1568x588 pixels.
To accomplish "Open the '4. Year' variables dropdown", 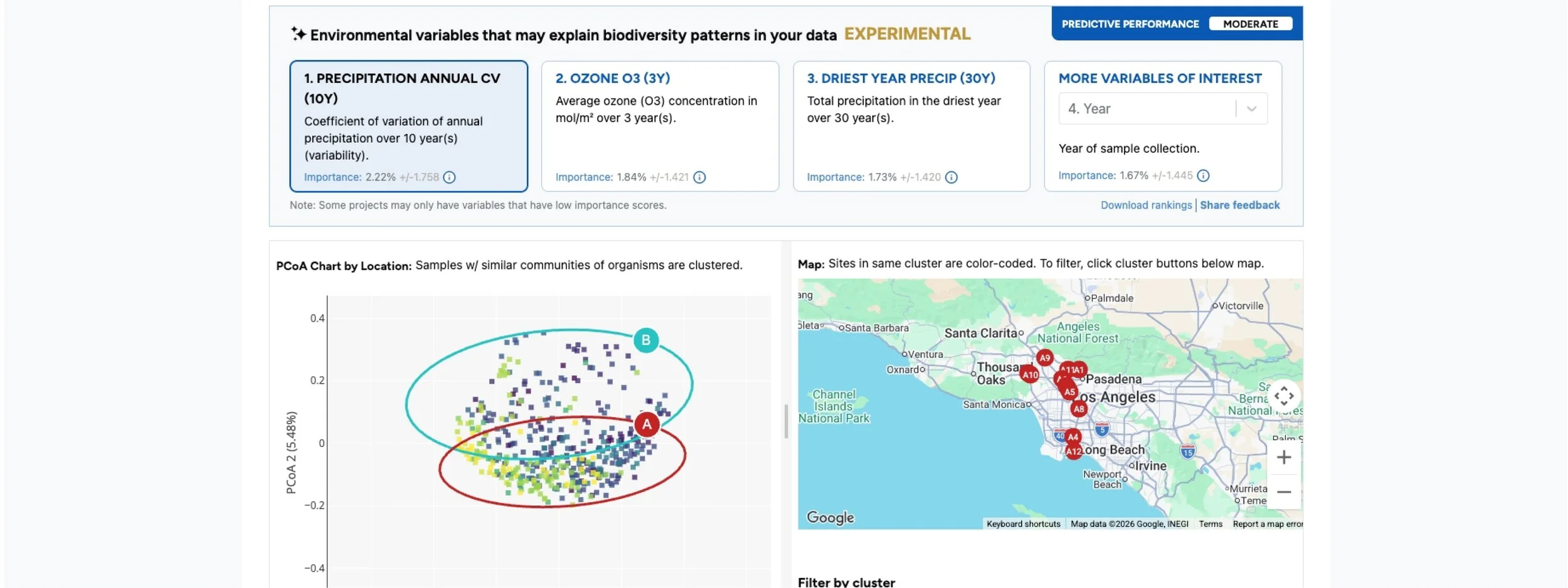I will 1163,108.
